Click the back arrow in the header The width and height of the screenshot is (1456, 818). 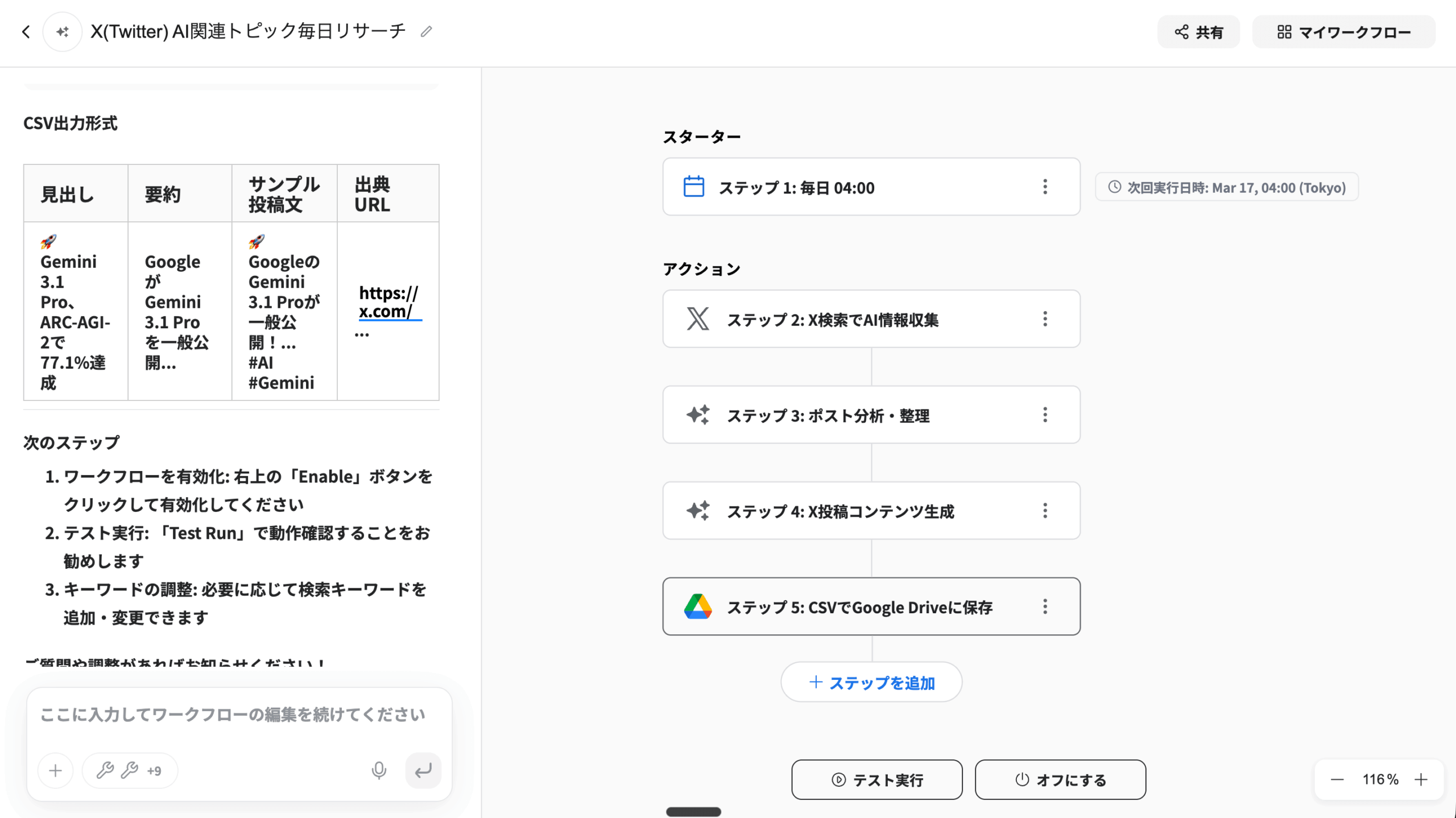(26, 32)
